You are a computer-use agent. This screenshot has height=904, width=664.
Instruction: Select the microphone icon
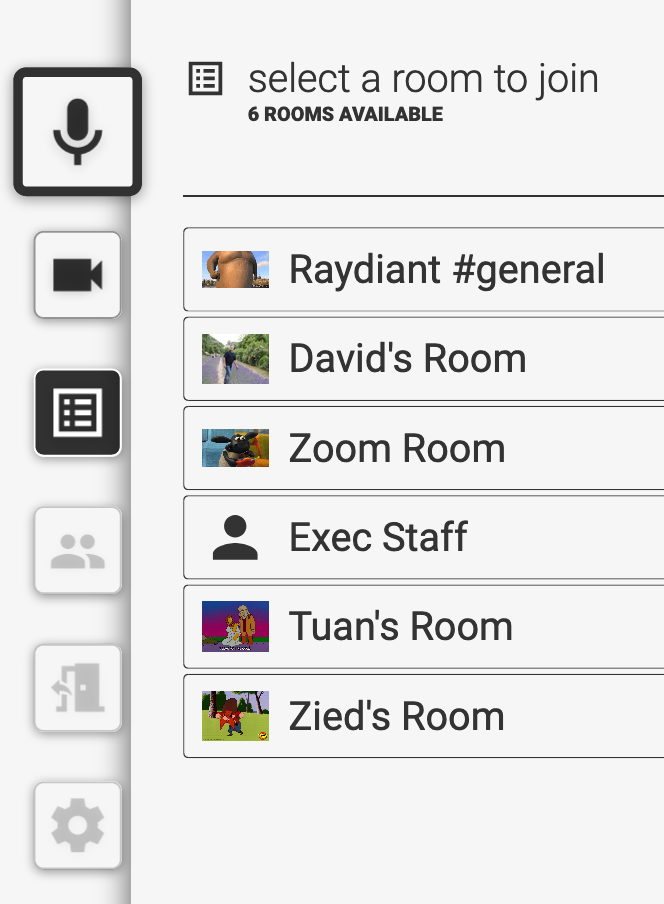[x=77, y=133]
